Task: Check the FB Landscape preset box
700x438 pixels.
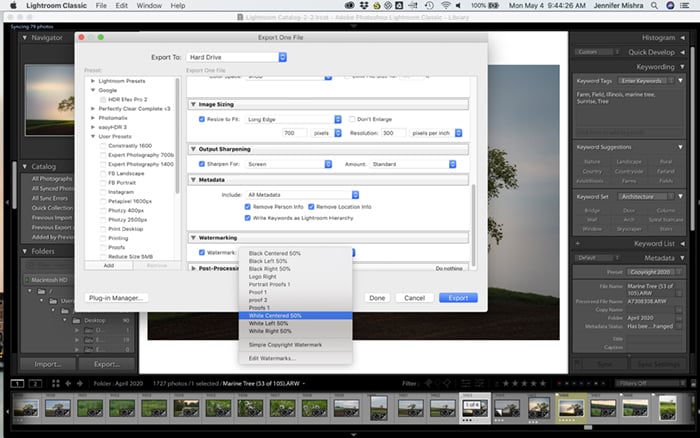Action: click(x=103, y=173)
